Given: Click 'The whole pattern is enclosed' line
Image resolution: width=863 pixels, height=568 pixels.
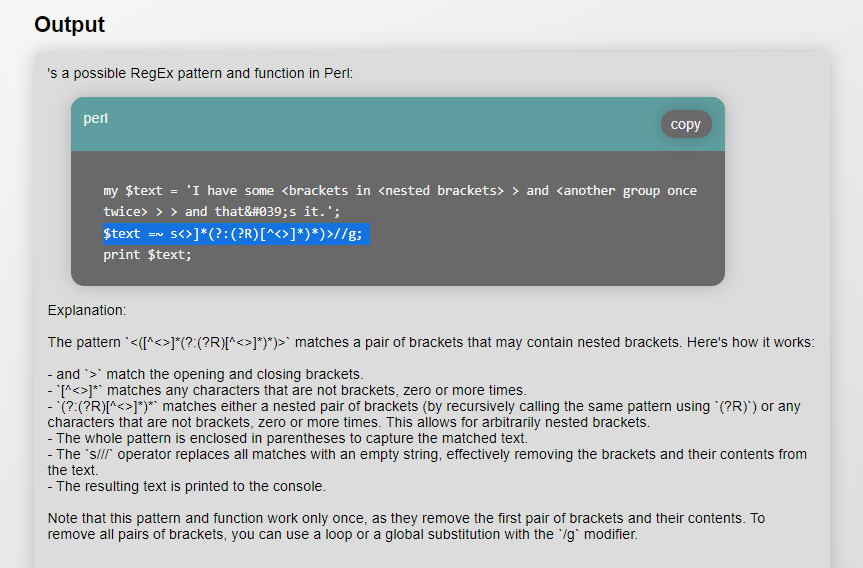Looking at the screenshot, I should (288, 438).
